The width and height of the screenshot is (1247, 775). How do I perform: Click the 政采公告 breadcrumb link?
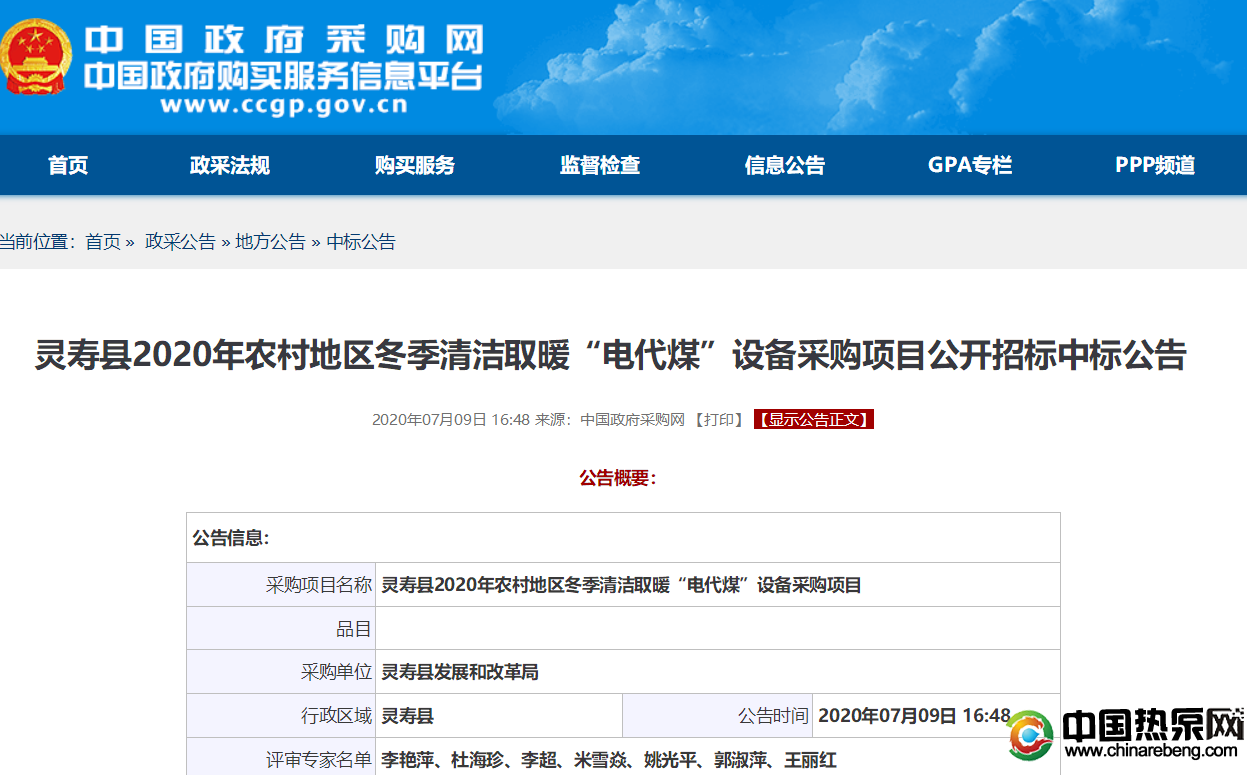coord(180,242)
